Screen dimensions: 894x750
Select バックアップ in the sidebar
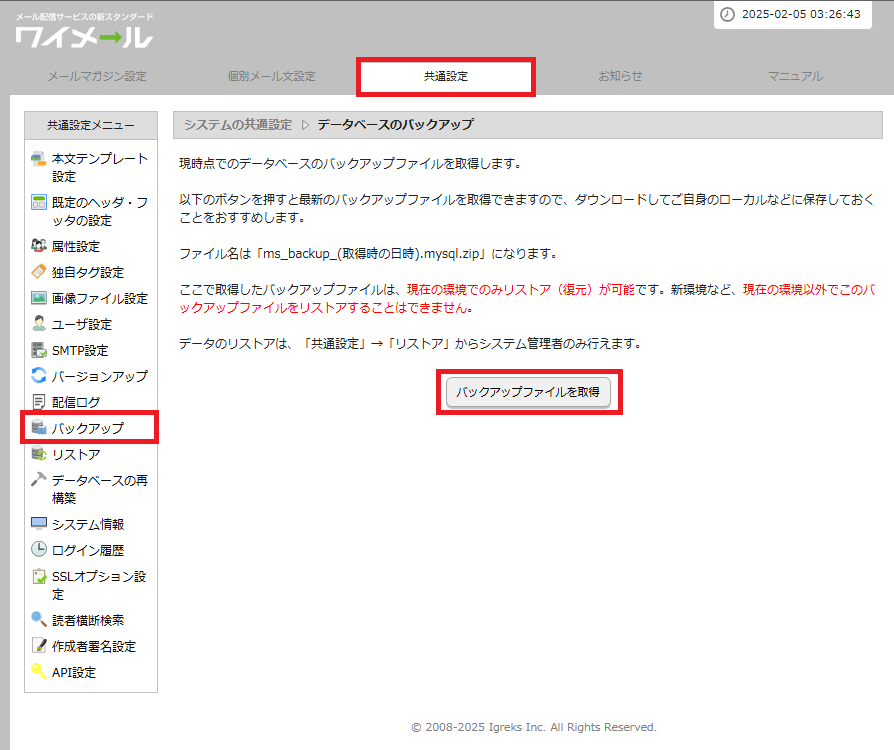pos(88,428)
